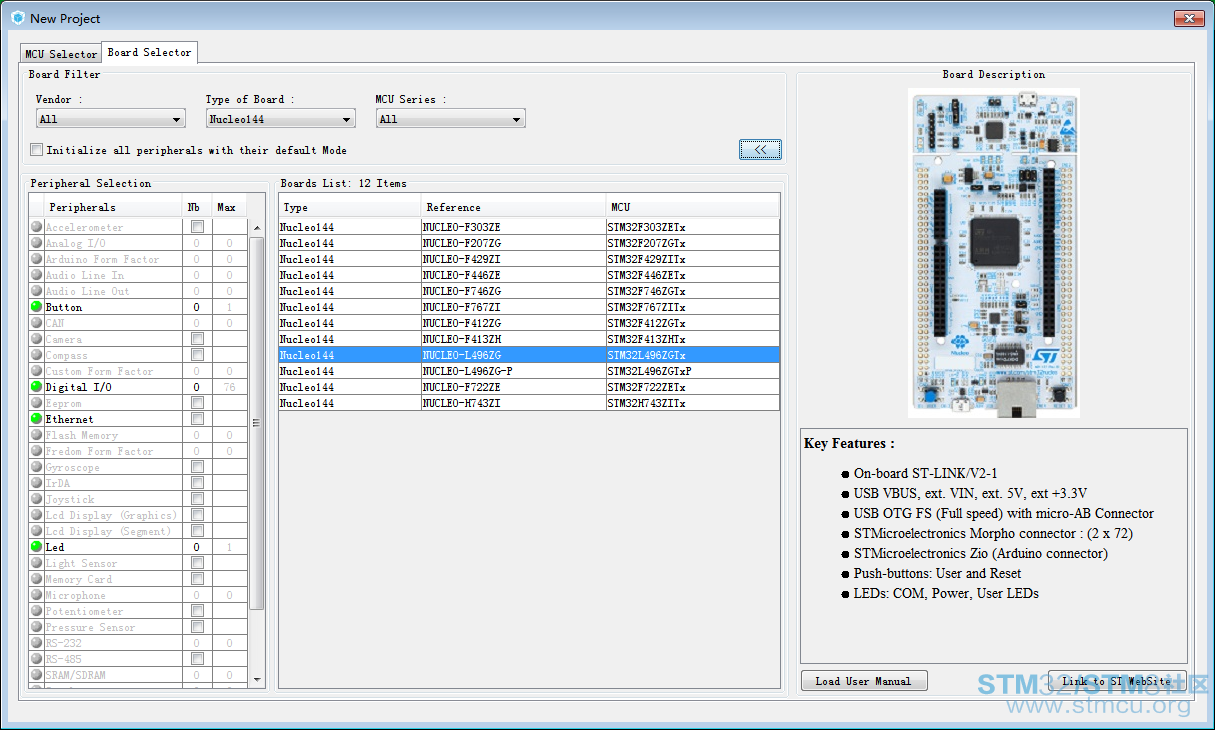
Task: Click the gray Accelerometer indicator
Action: pos(37,227)
